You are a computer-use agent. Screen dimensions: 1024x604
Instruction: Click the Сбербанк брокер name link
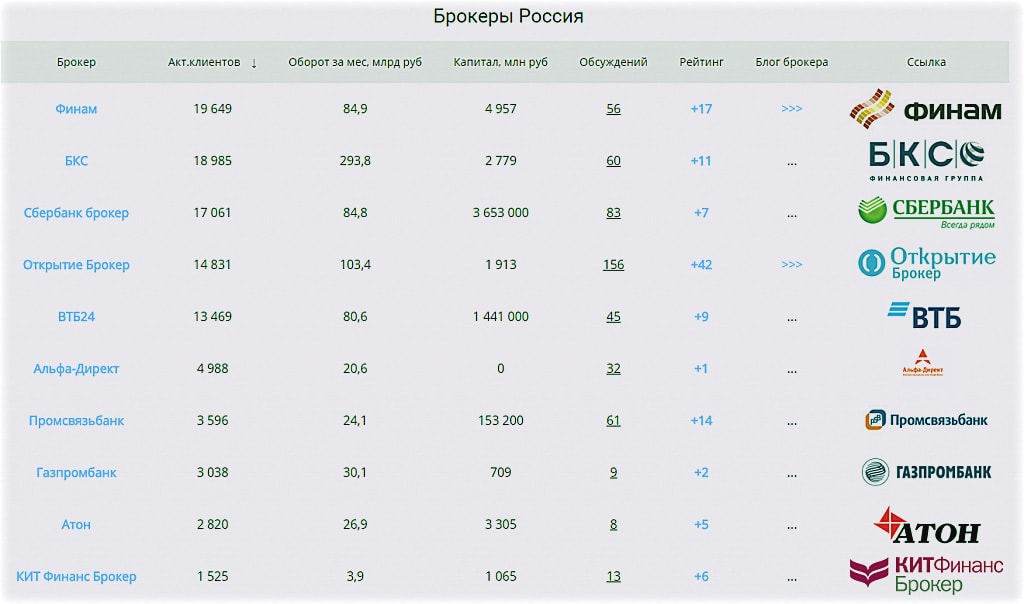[76, 212]
